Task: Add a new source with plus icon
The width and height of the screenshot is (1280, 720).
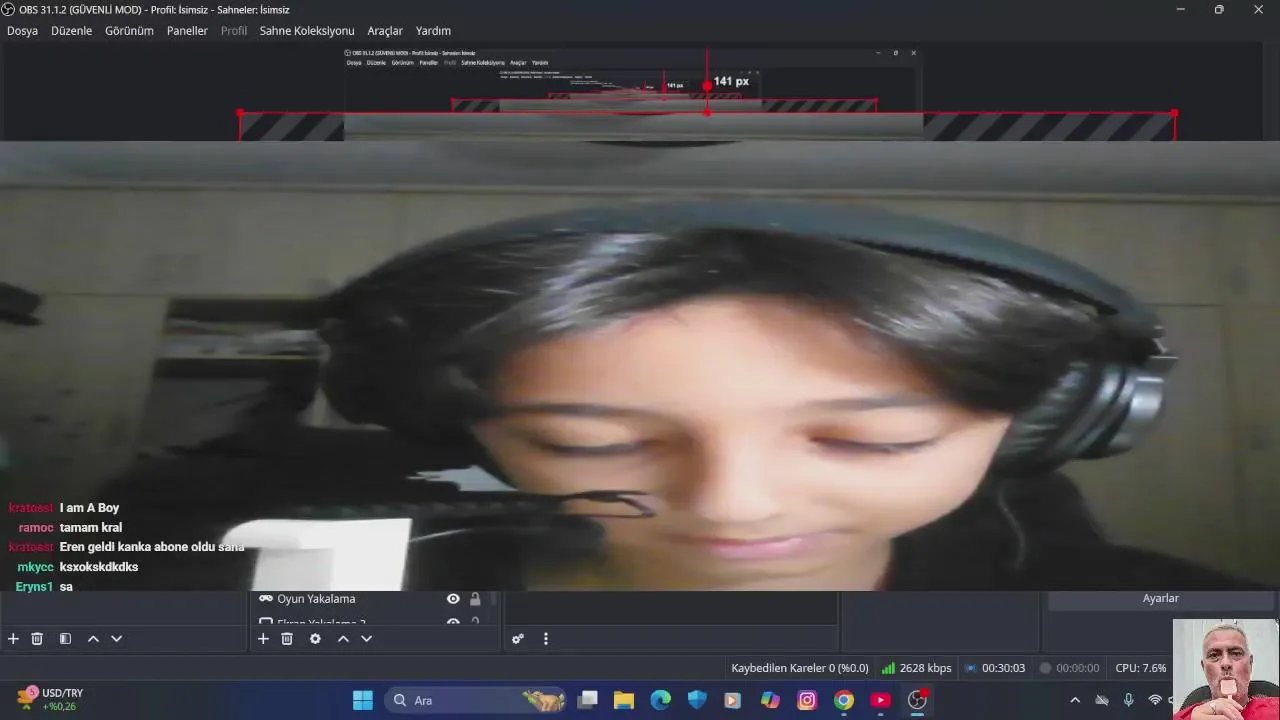Action: [263, 638]
